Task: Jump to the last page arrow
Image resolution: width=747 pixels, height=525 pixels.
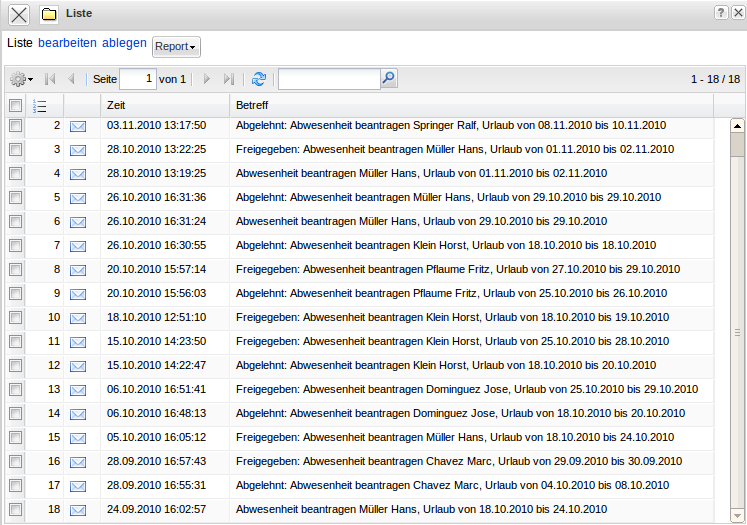Action: tap(229, 79)
